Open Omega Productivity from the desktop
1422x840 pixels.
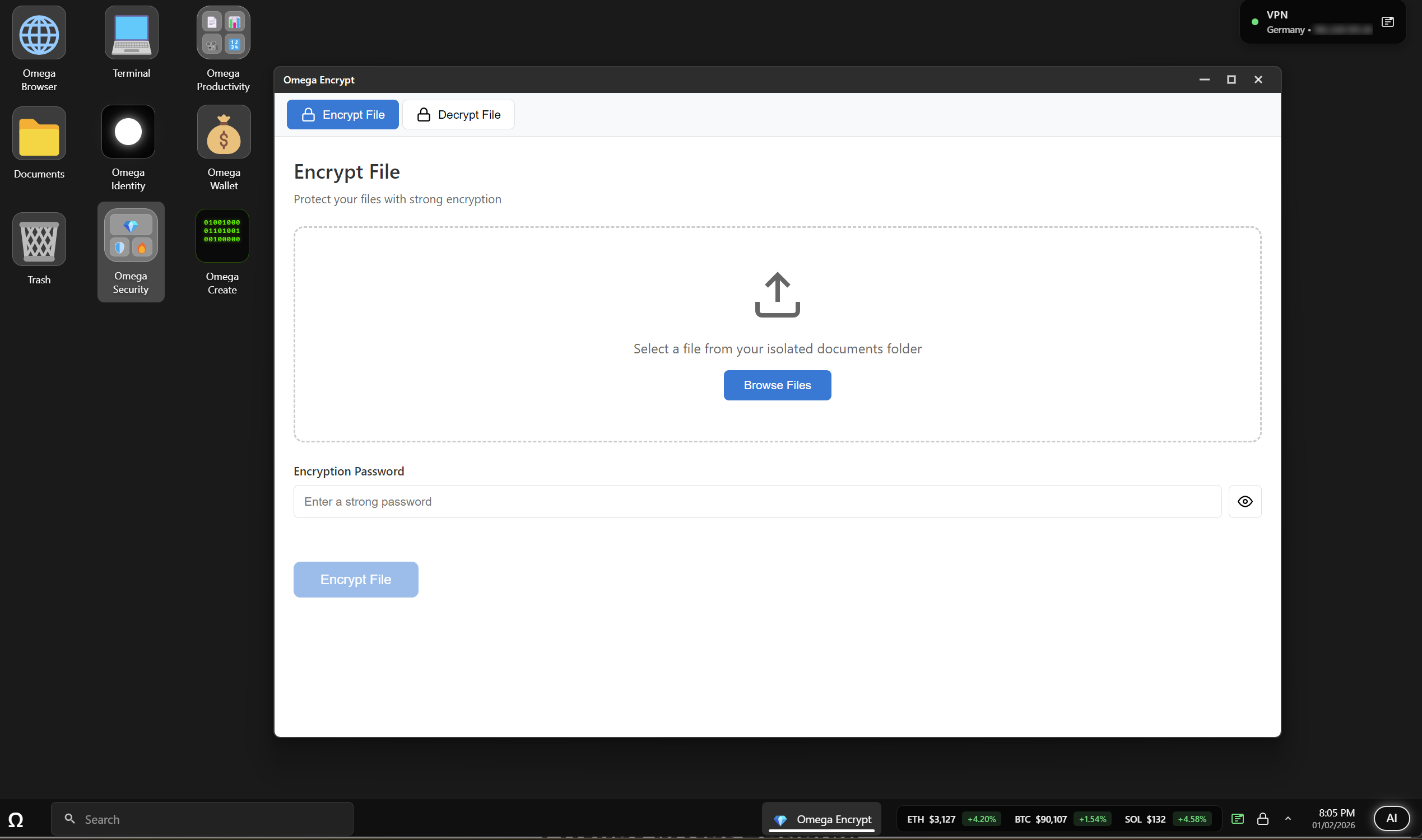[222, 32]
